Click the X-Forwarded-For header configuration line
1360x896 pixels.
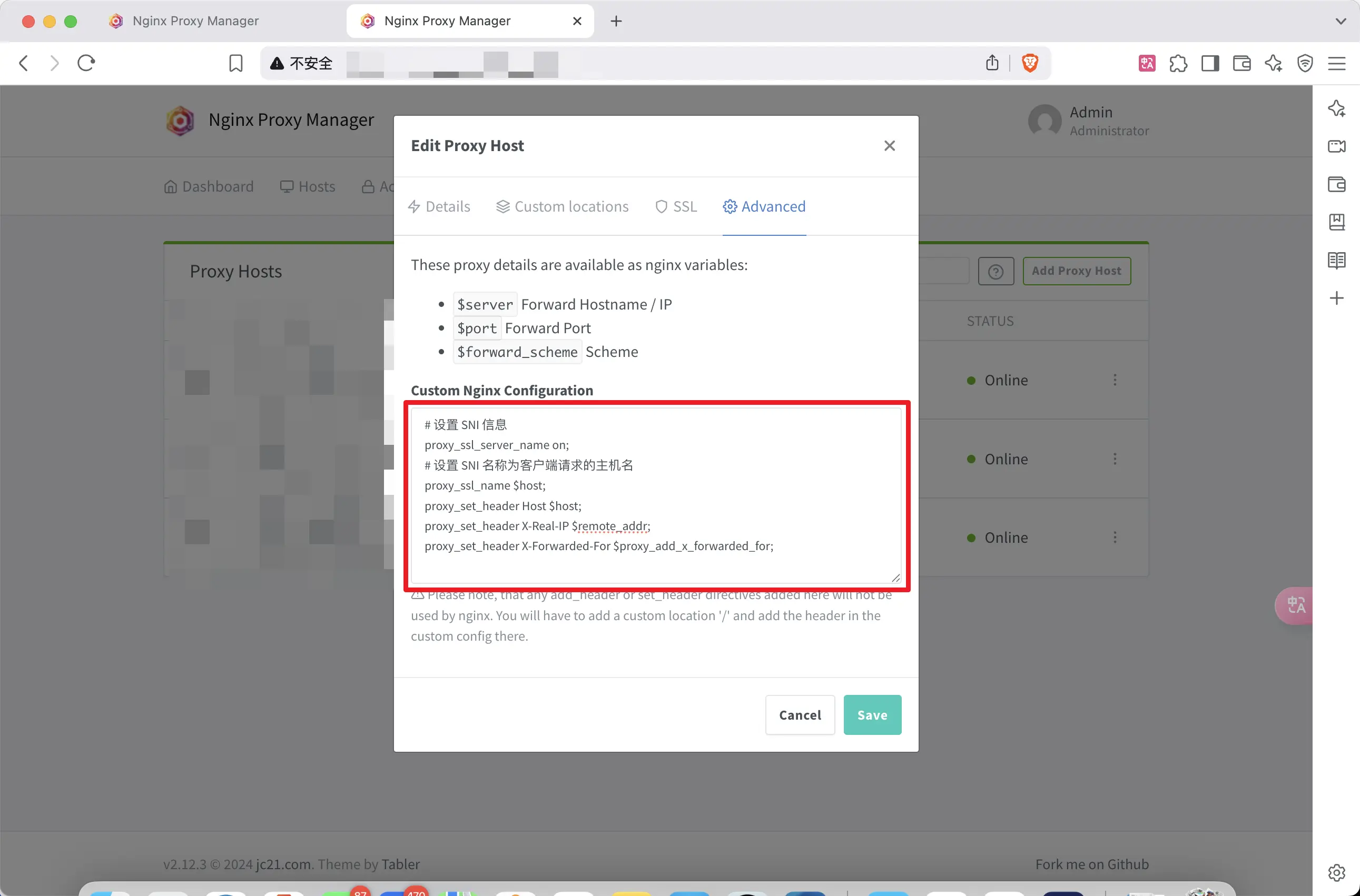(x=598, y=546)
